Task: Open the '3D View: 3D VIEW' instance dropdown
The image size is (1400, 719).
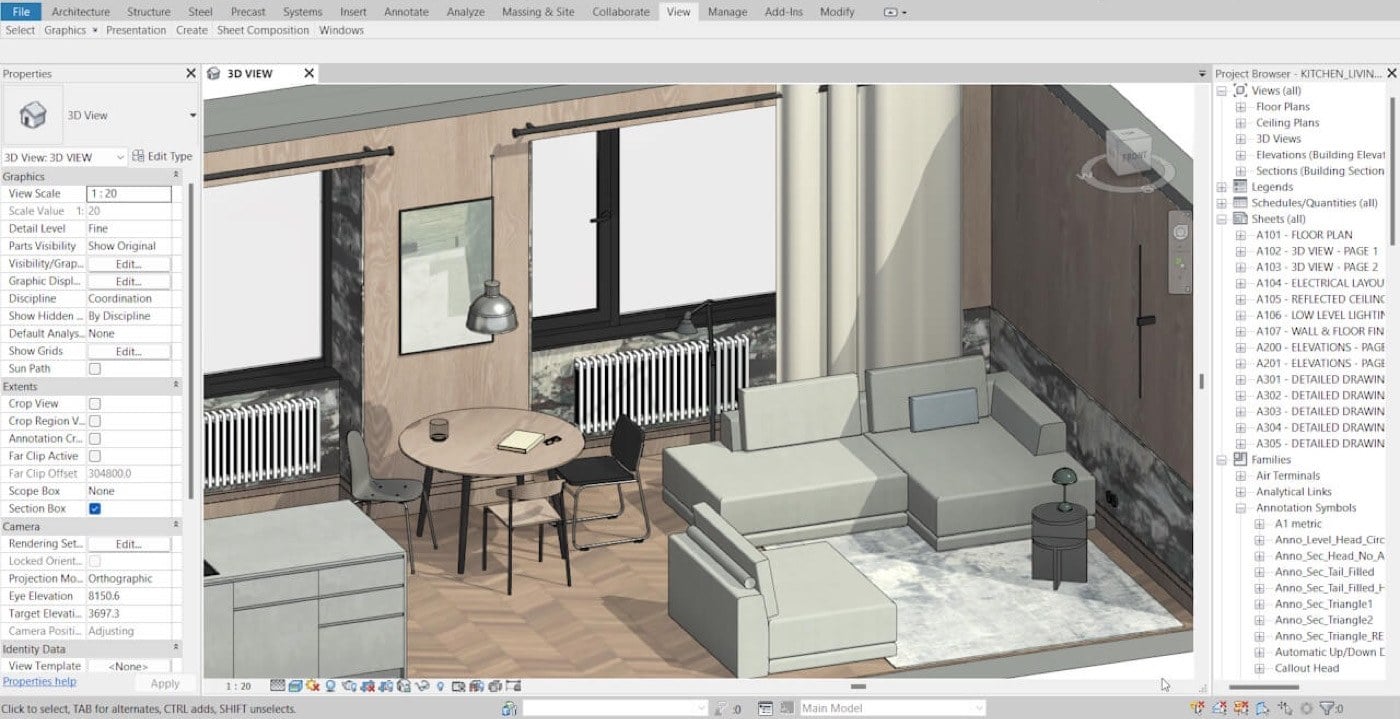Action: pyautogui.click(x=64, y=157)
